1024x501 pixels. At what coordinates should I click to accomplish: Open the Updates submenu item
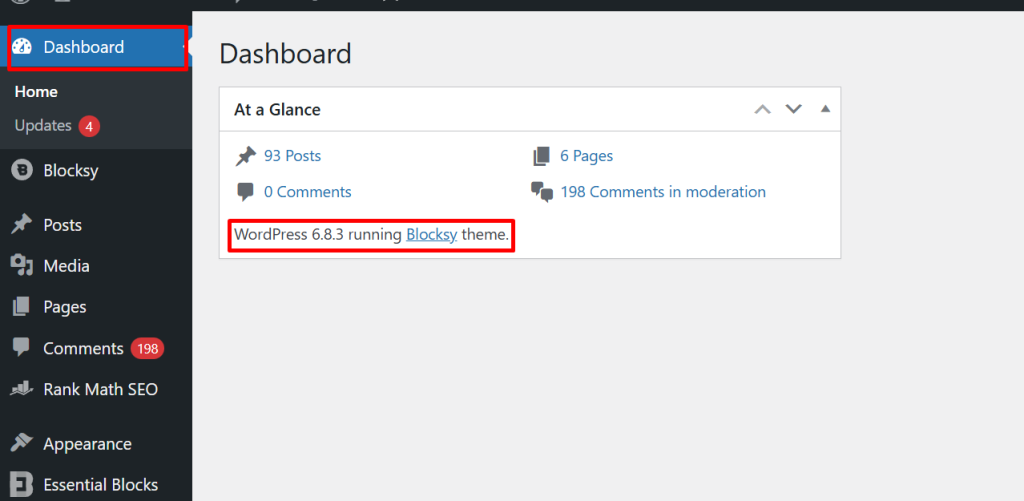[43, 126]
